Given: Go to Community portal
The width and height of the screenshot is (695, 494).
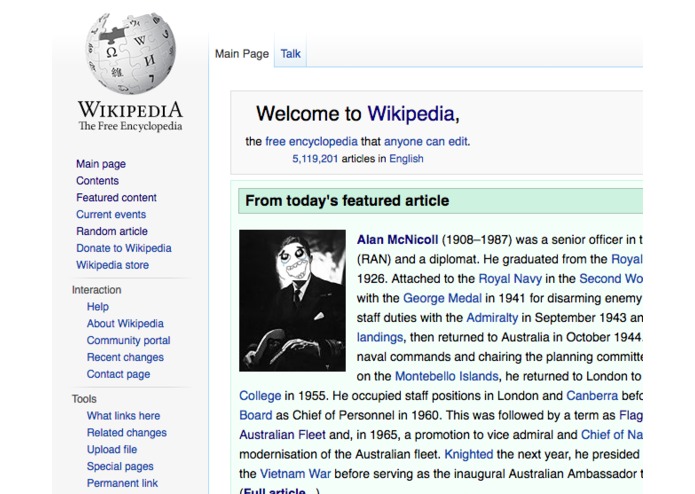Looking at the screenshot, I should 129,340.
